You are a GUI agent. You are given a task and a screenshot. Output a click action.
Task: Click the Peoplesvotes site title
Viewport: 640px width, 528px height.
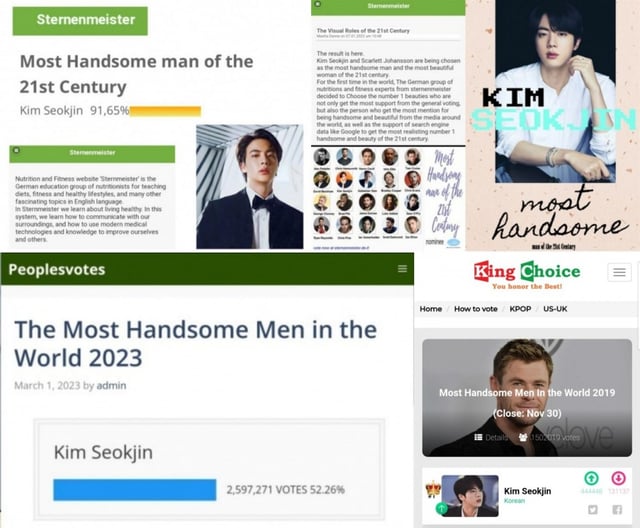57,269
